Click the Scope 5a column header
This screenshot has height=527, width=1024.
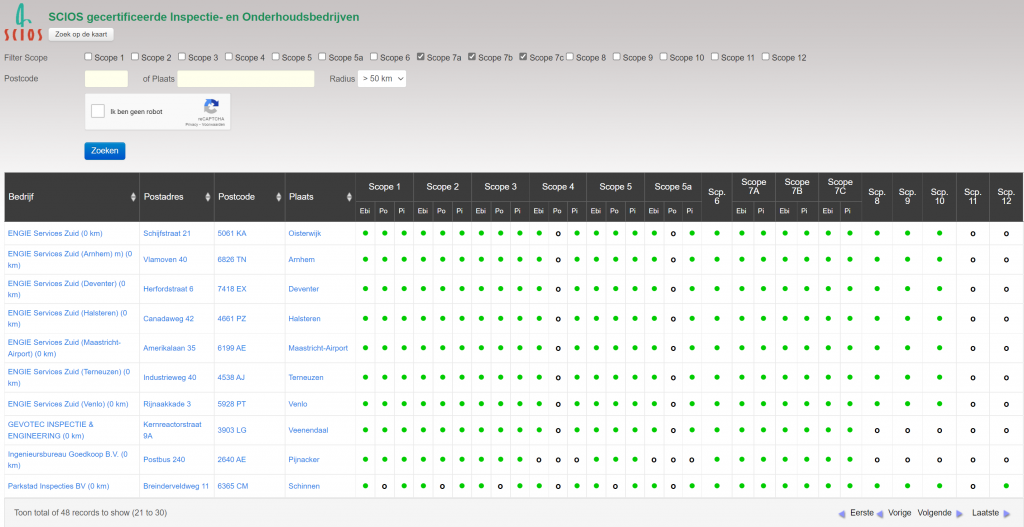tap(673, 187)
